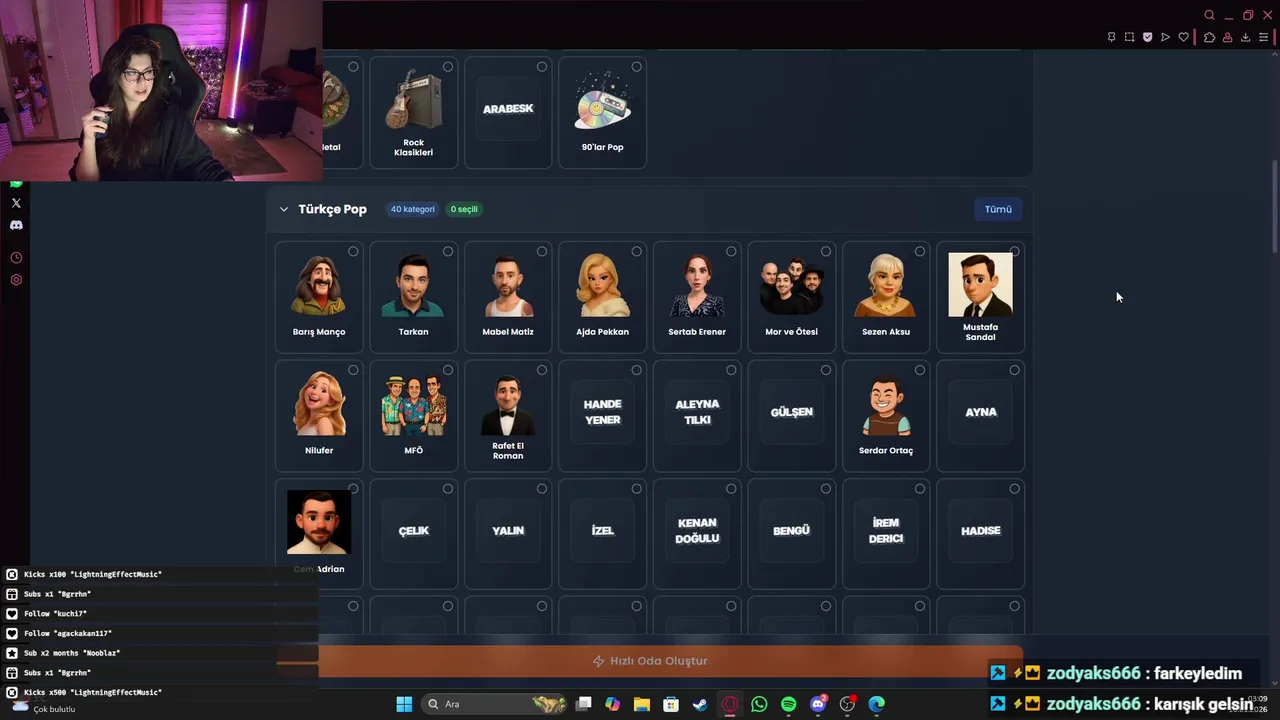The height and width of the screenshot is (720, 1280).
Task: Click the "0 seçili" badge
Action: coord(464,209)
